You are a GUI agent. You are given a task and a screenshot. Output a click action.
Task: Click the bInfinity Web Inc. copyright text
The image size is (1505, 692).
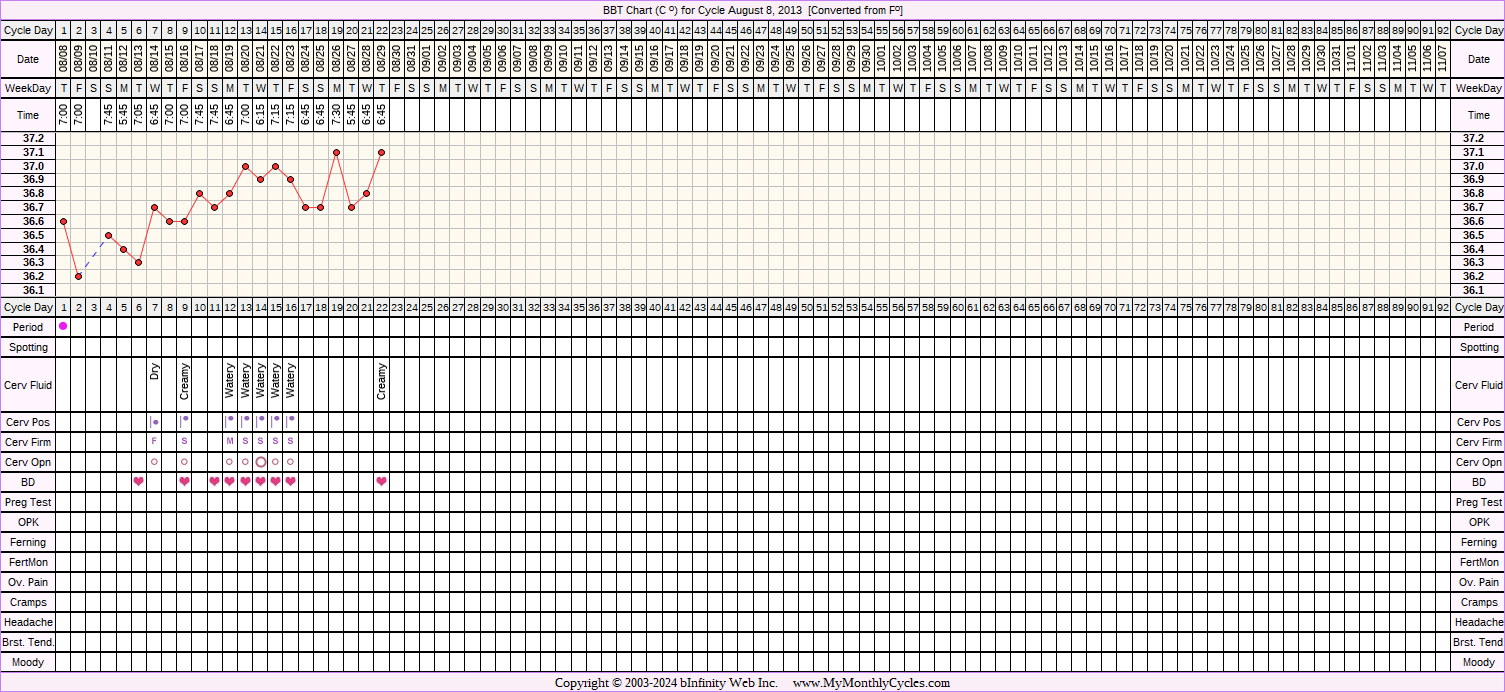point(700,683)
